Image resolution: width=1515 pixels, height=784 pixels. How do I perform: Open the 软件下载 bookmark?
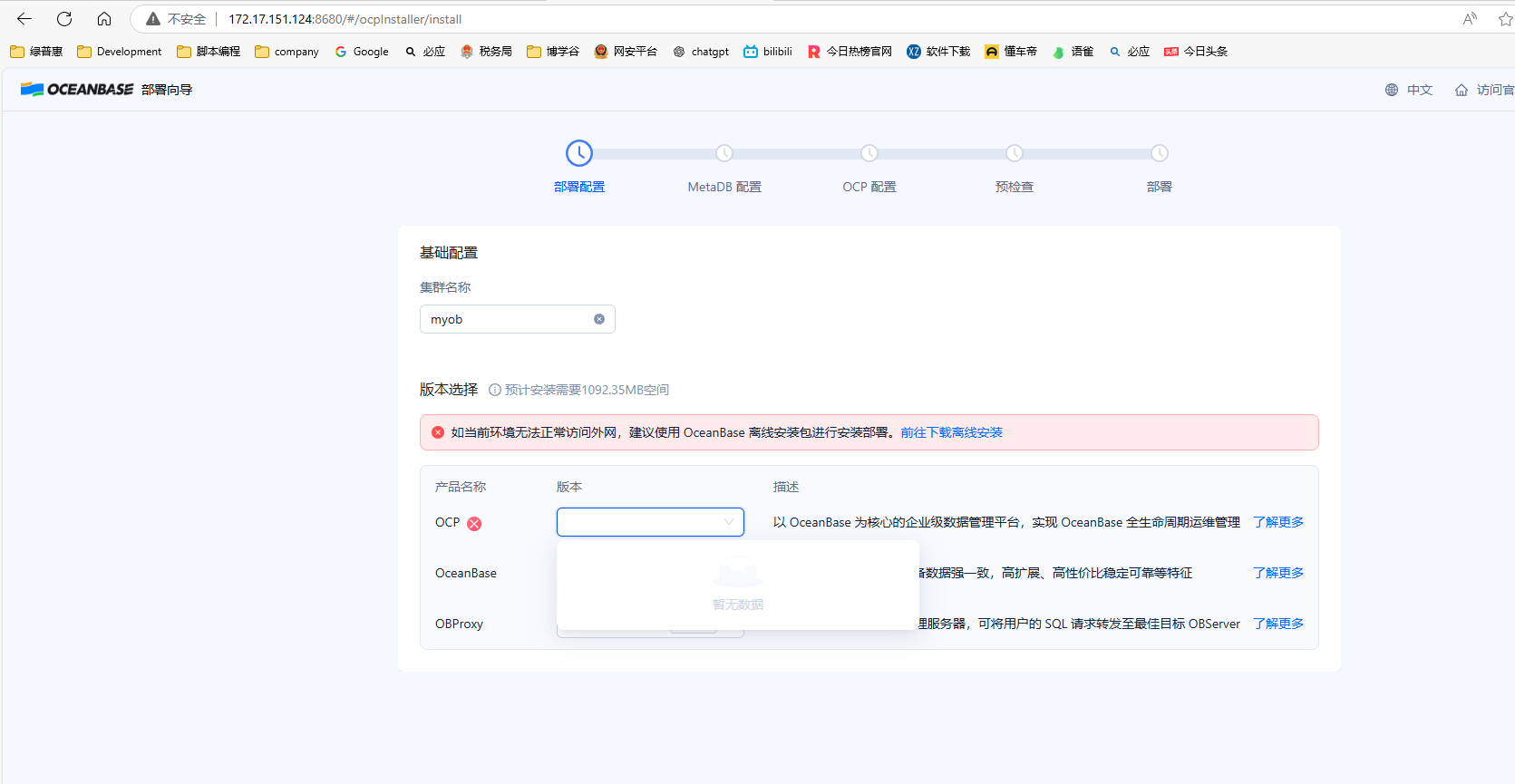click(x=938, y=52)
